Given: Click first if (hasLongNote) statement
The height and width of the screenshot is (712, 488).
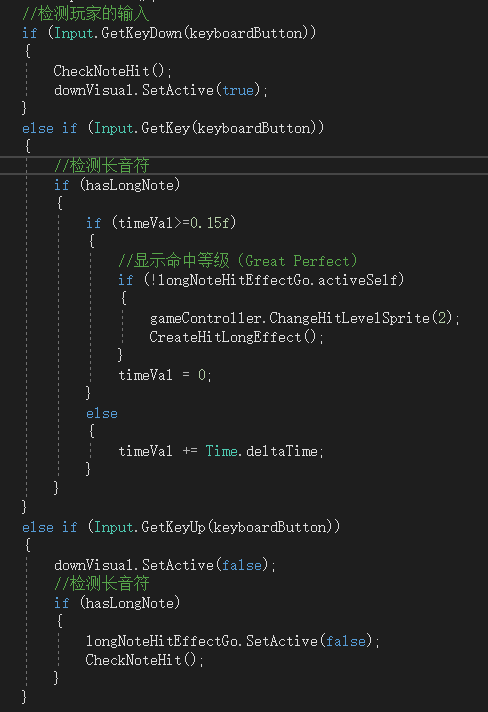Looking at the screenshot, I should tap(117, 185).
